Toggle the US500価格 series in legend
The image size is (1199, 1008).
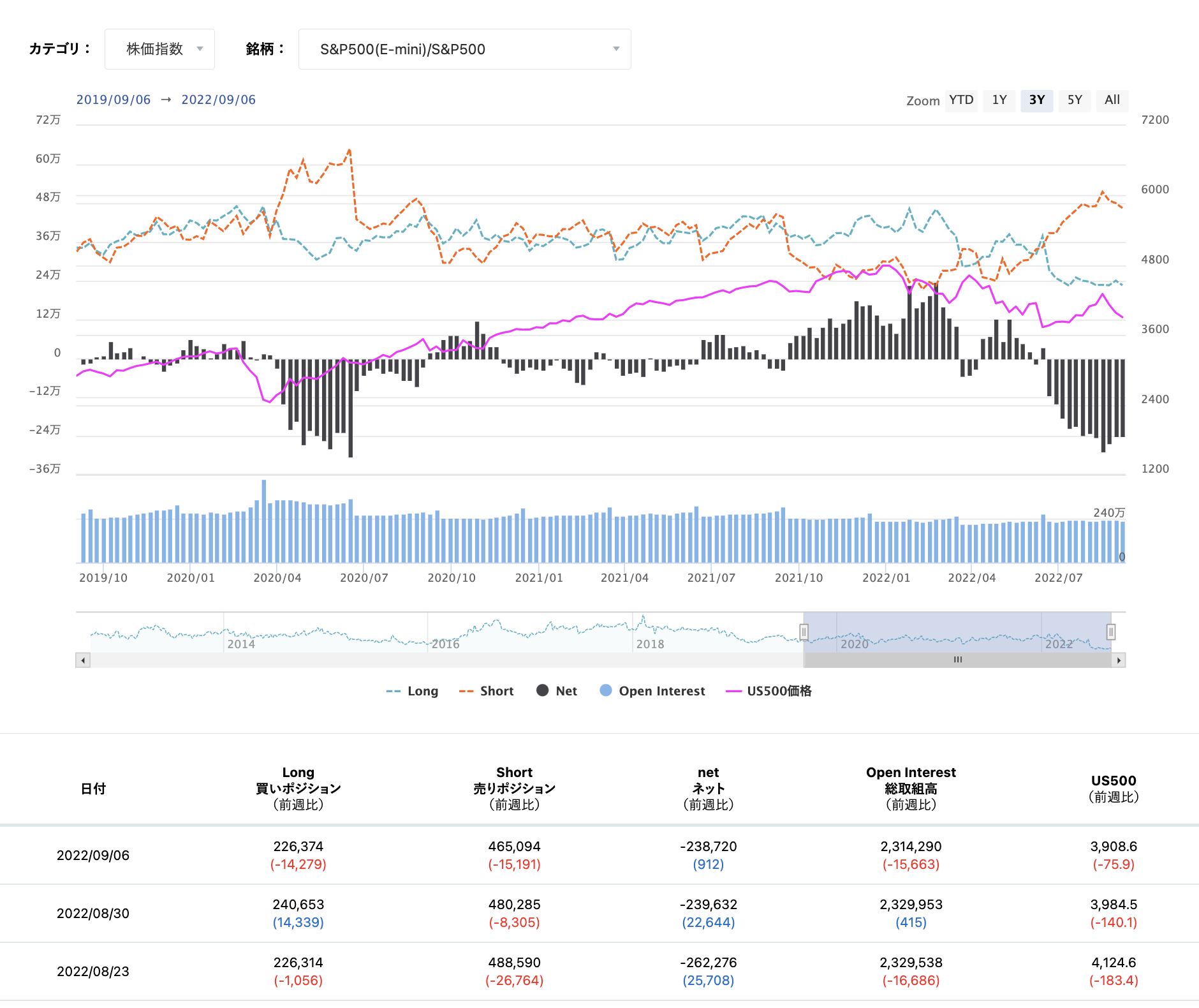(x=769, y=691)
